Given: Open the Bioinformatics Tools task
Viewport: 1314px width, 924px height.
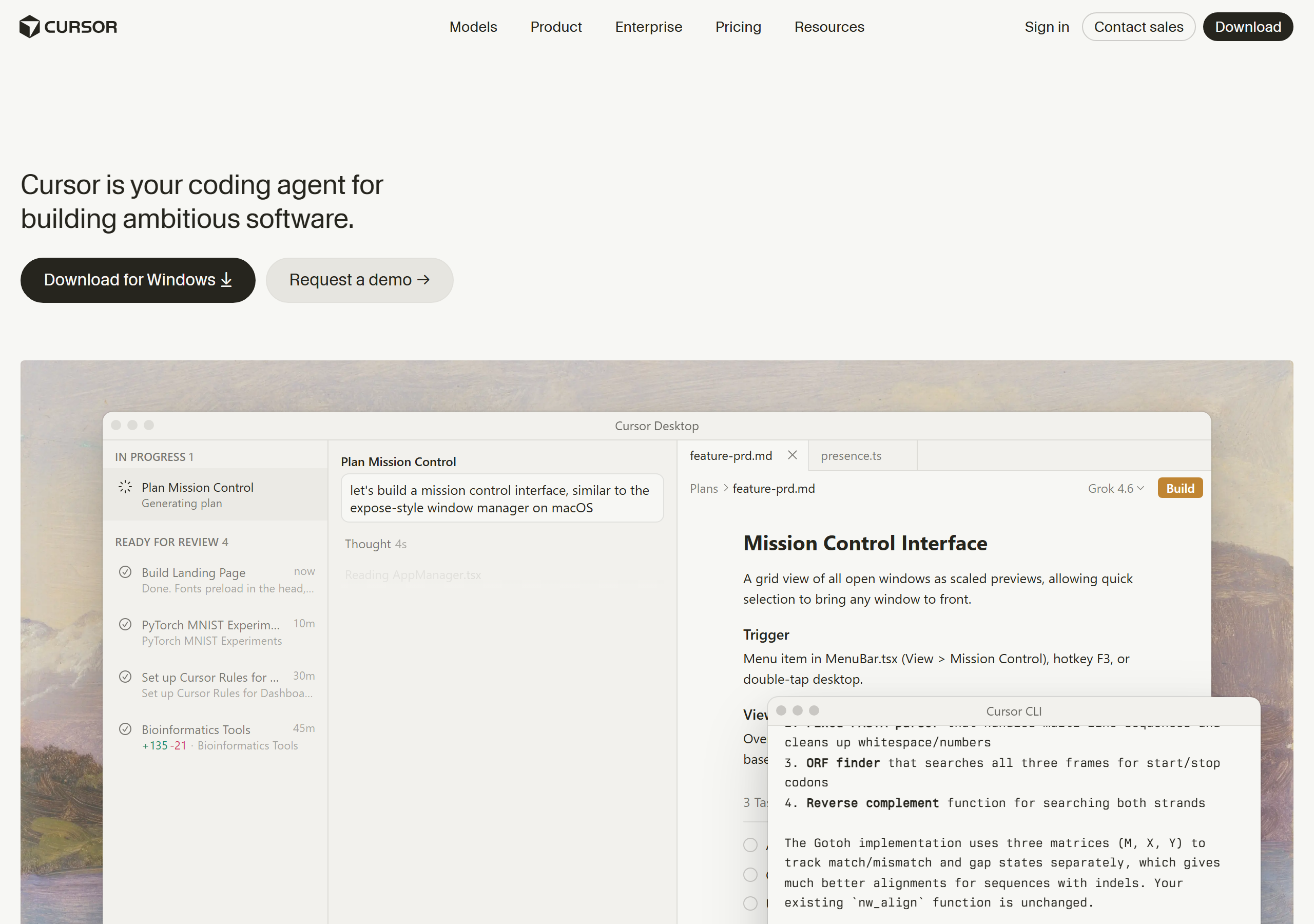Looking at the screenshot, I should pos(215,737).
